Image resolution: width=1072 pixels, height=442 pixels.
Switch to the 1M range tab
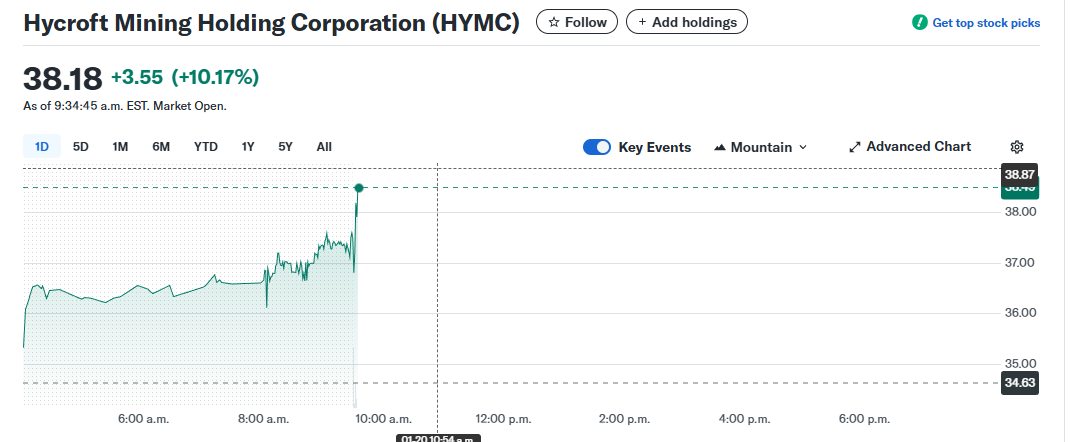click(120, 146)
